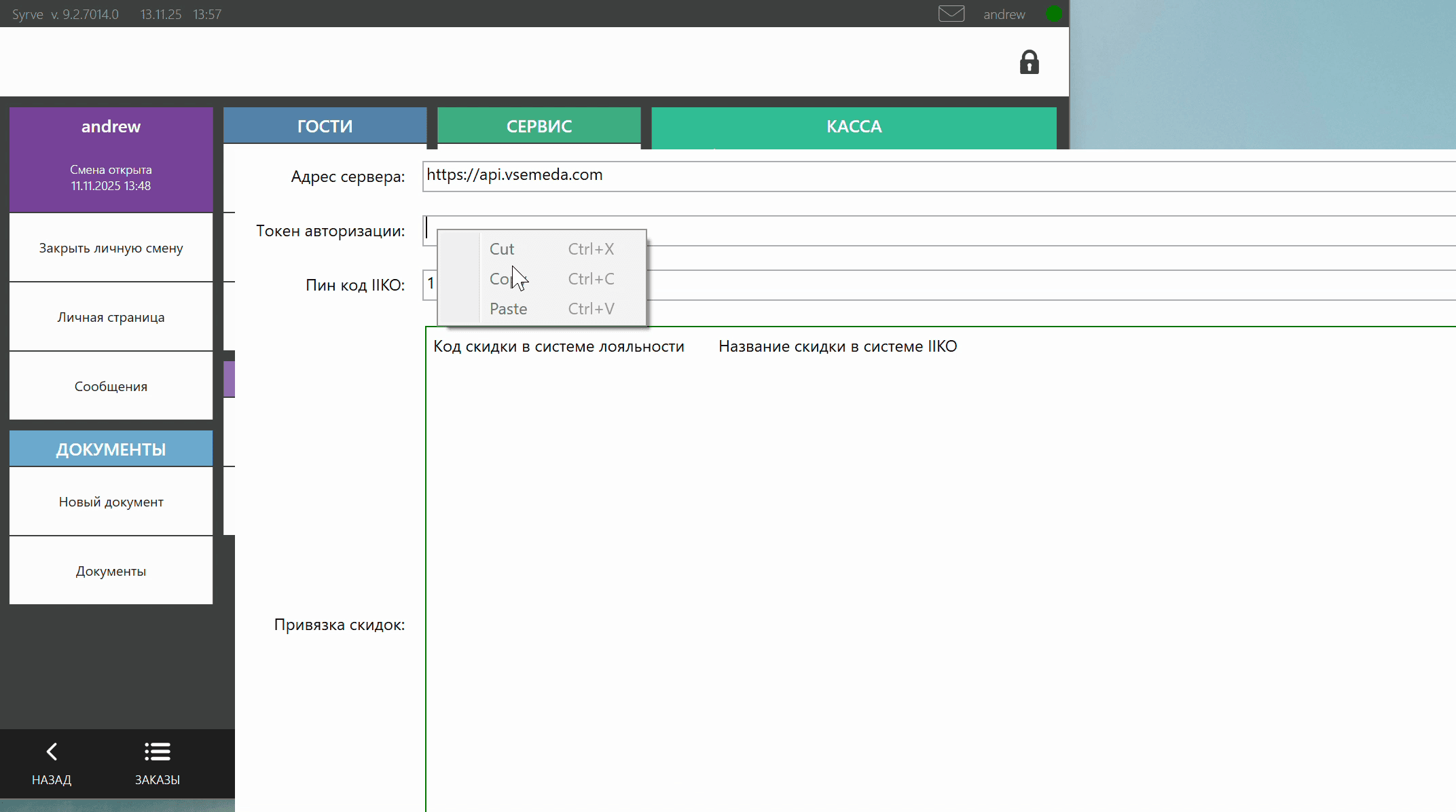1456x812 pixels.
Task: Click Закрыть личную смену button
Action: [111, 248]
